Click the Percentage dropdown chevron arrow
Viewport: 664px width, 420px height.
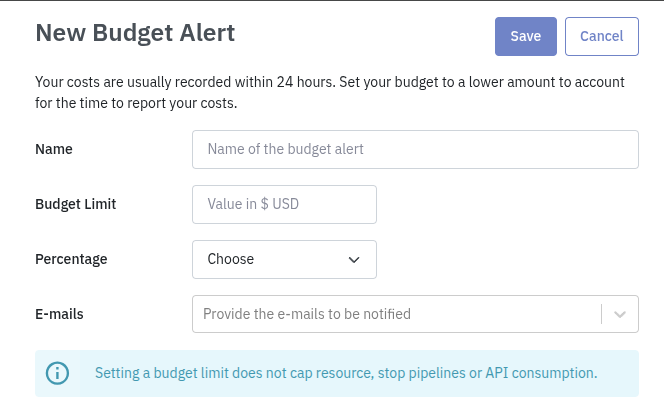point(354,260)
